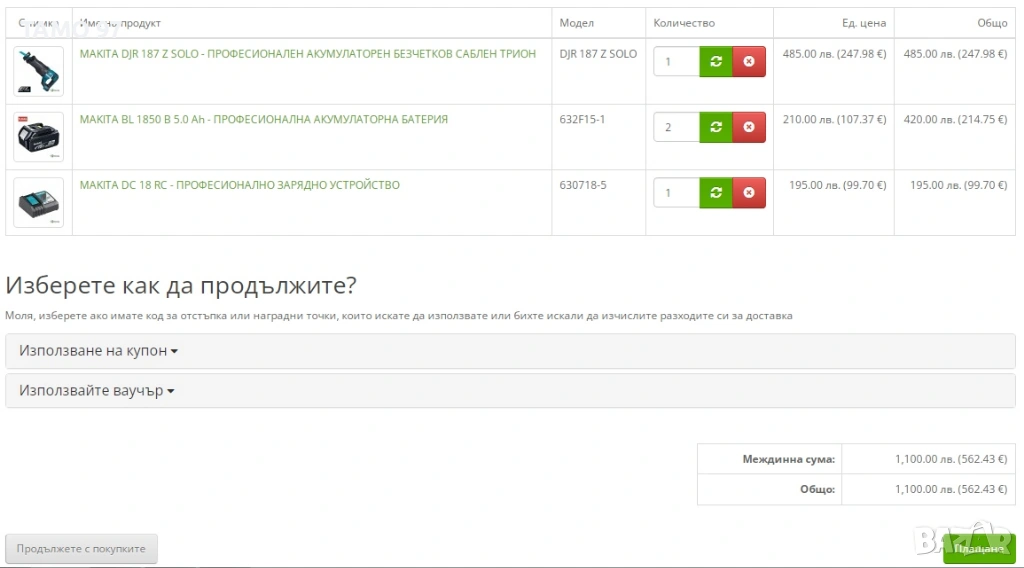
Task: Click the Makita charger product thumbnail
Action: [x=38, y=203]
